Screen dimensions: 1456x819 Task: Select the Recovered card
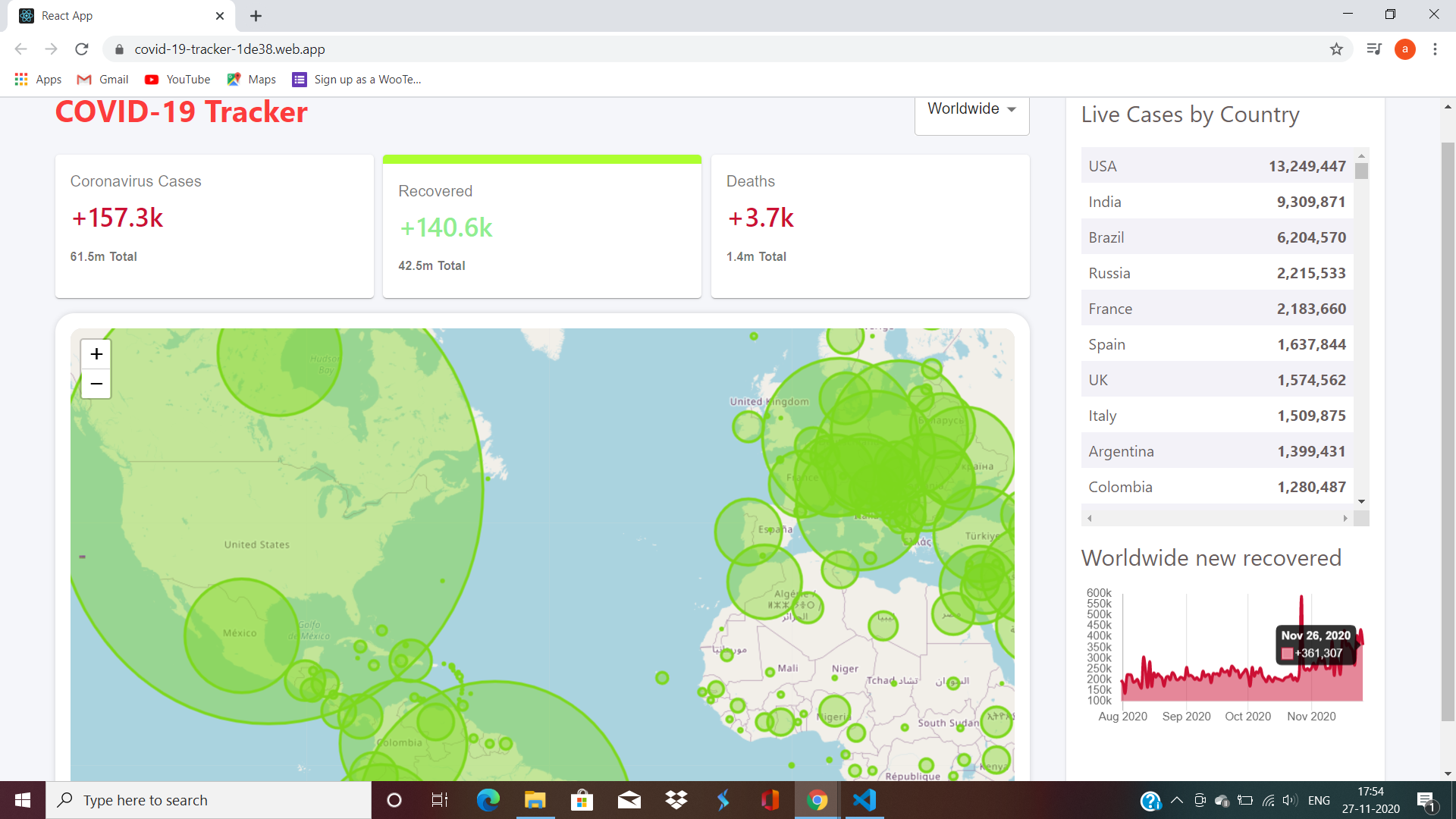point(542,226)
